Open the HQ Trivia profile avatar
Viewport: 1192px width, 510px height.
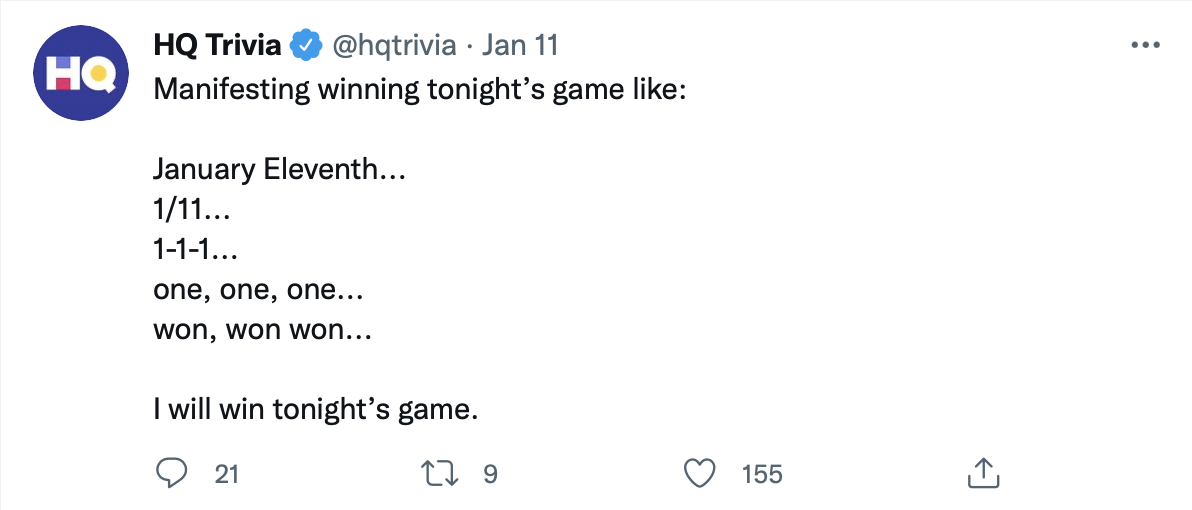coord(78,75)
